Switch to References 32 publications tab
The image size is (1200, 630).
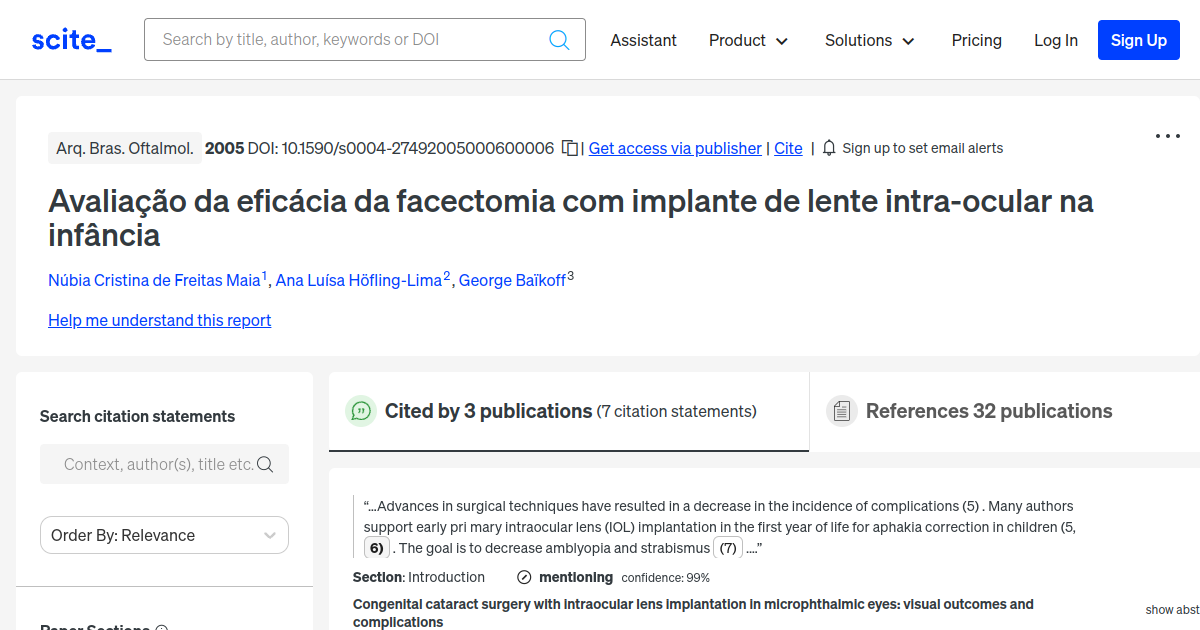[x=988, y=411]
